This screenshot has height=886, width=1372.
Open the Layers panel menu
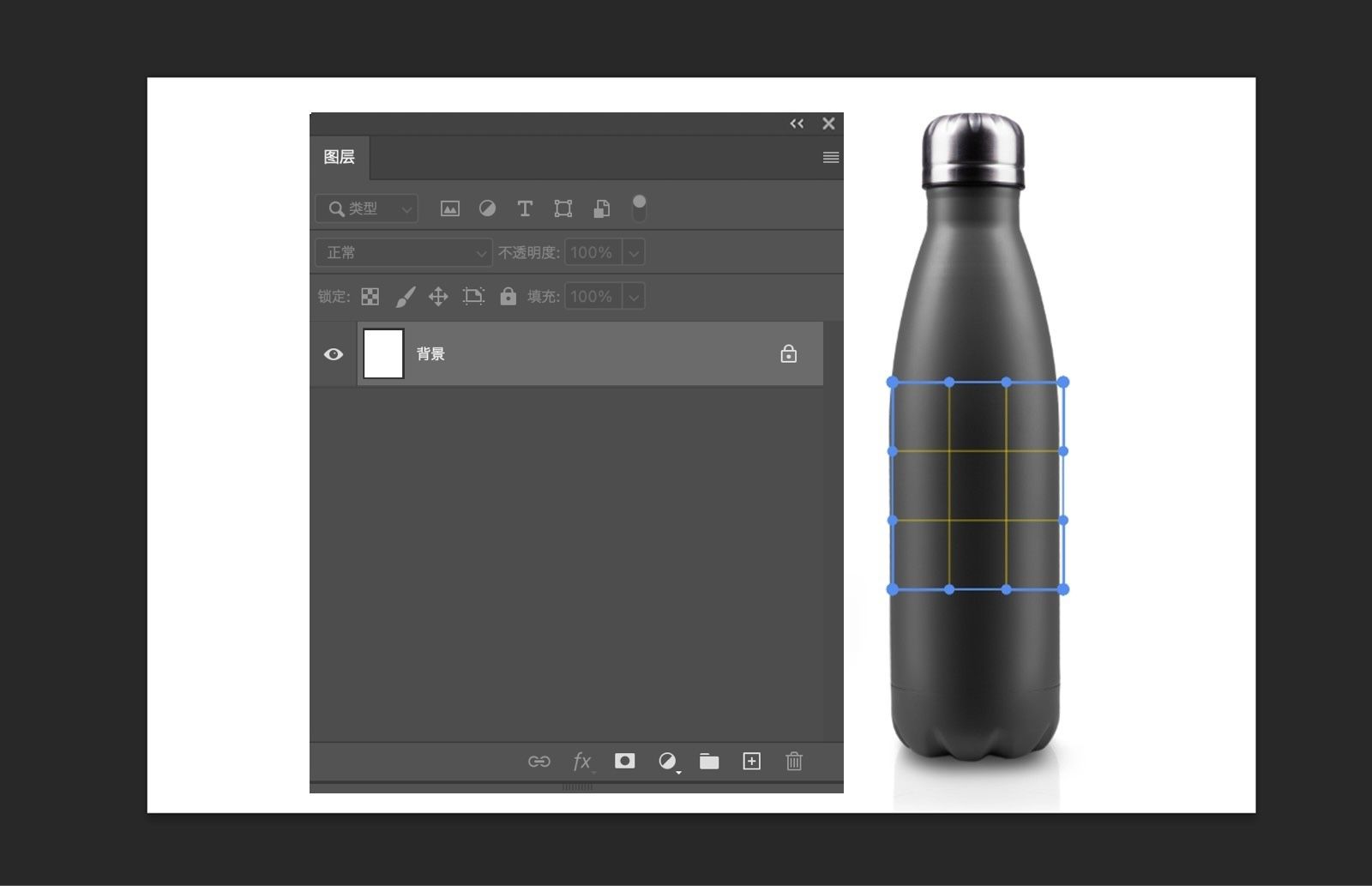(x=830, y=157)
